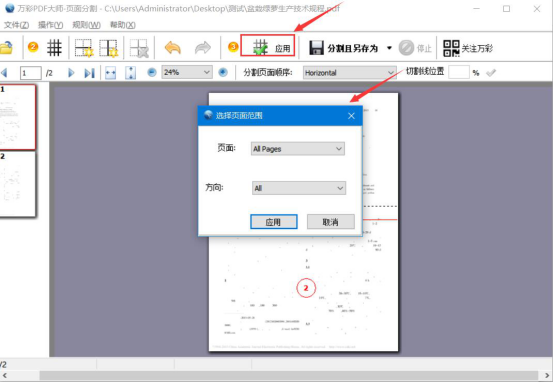The width and height of the screenshot is (554, 383).
Task: Open the 页面 All Pages dropdown
Action: point(297,149)
